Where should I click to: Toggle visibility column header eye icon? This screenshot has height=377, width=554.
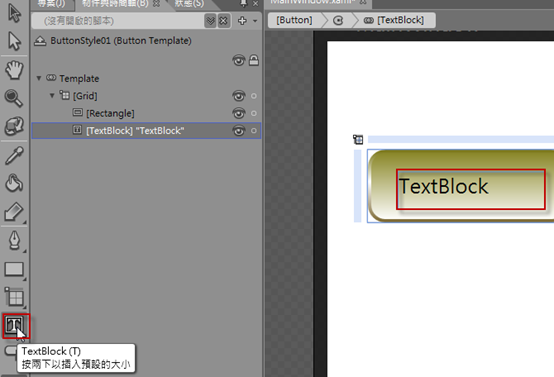[238, 60]
